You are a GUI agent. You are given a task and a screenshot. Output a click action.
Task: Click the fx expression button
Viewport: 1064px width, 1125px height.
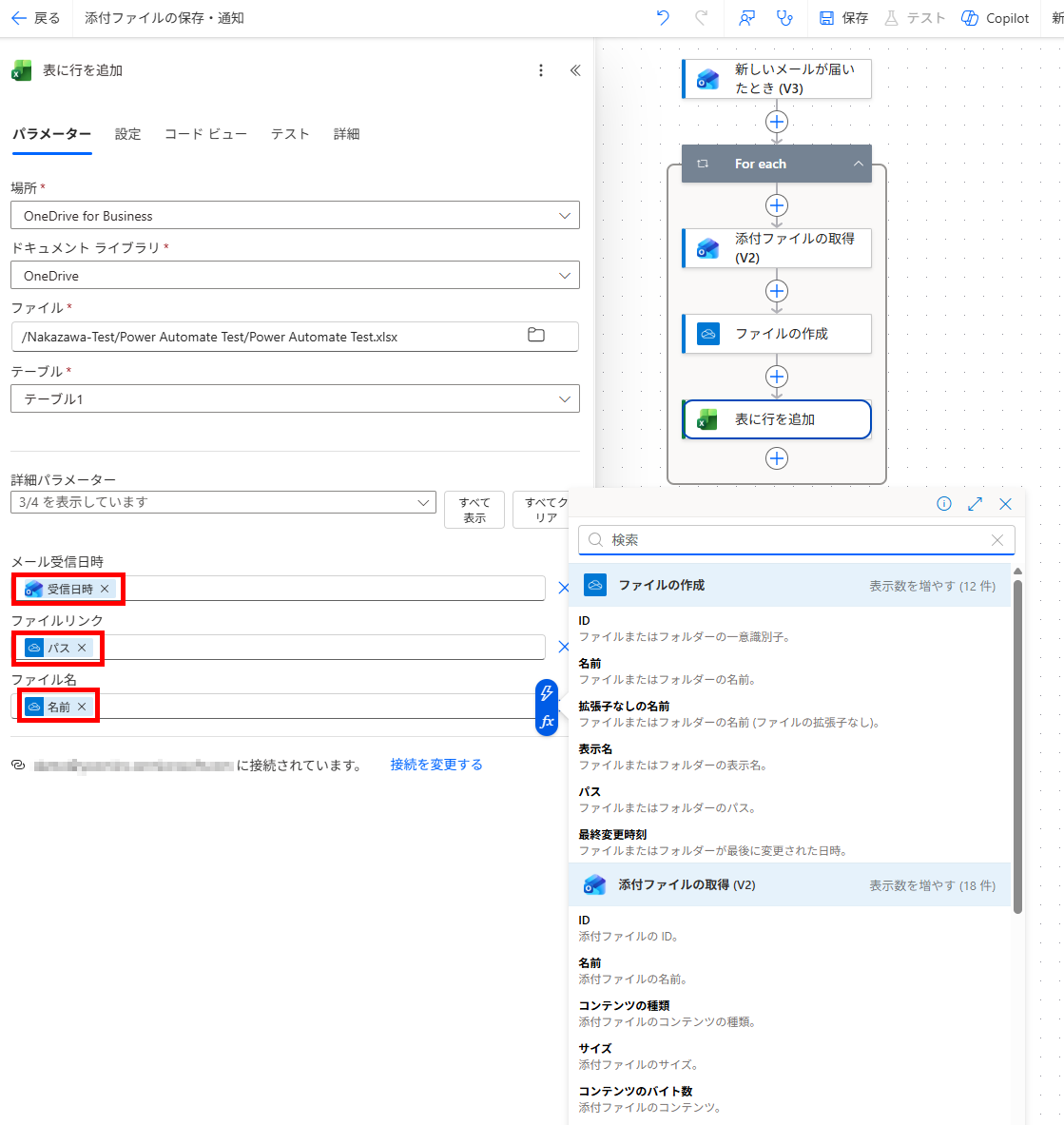(547, 722)
